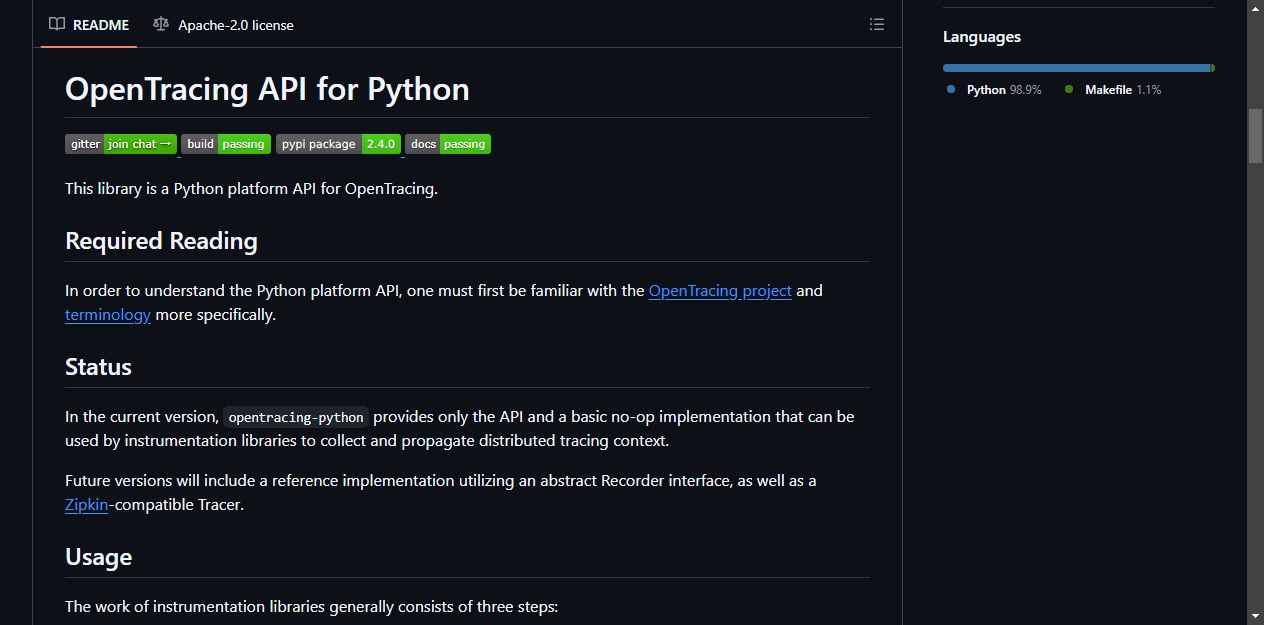Click the green Makefile language dot
The width and height of the screenshot is (1264, 625).
tap(1069, 89)
